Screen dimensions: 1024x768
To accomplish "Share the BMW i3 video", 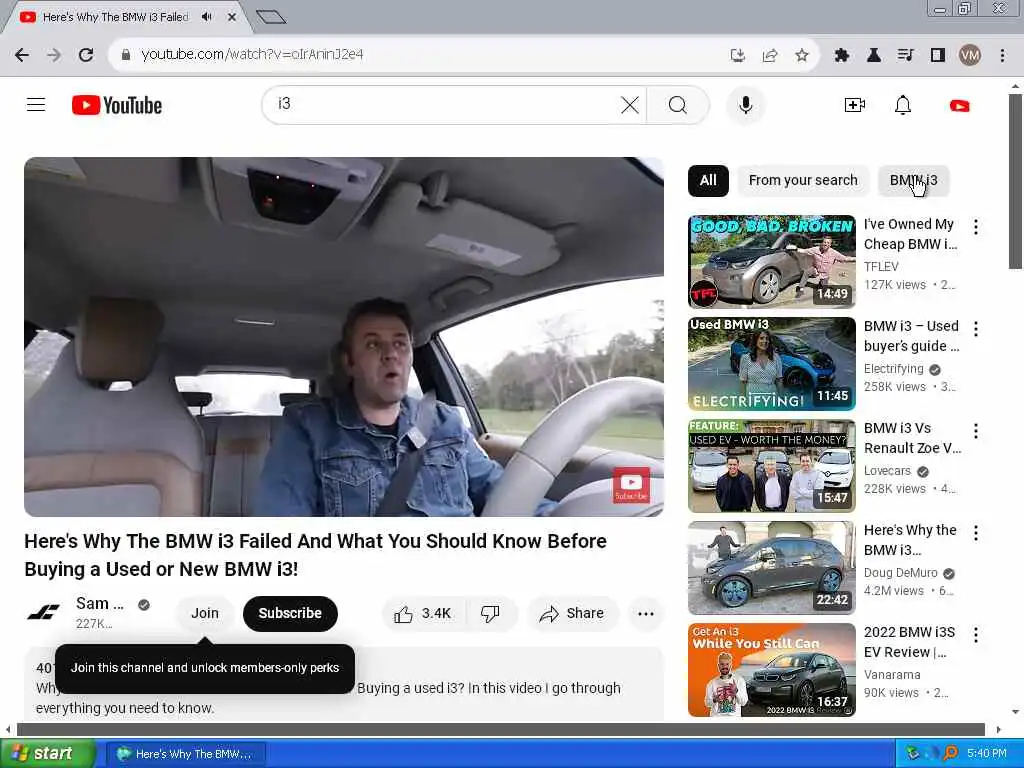I will pos(572,613).
